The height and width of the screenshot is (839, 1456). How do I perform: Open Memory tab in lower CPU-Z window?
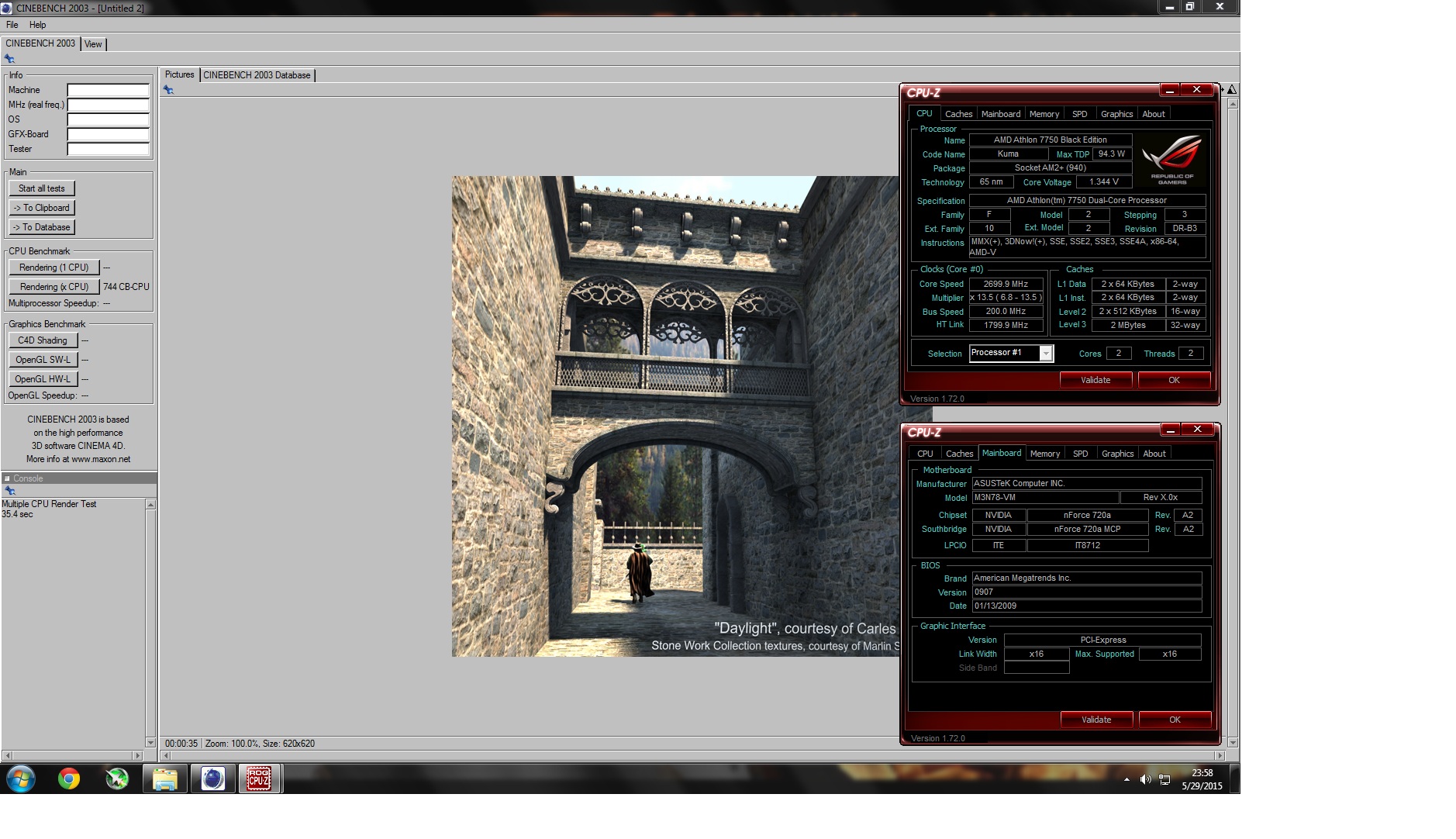(x=1045, y=454)
